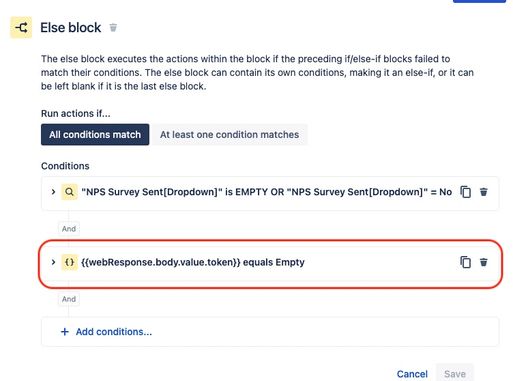The width and height of the screenshot is (513, 381).
Task: Open the webResponse token equals Empty row
Action: click(x=270, y=262)
